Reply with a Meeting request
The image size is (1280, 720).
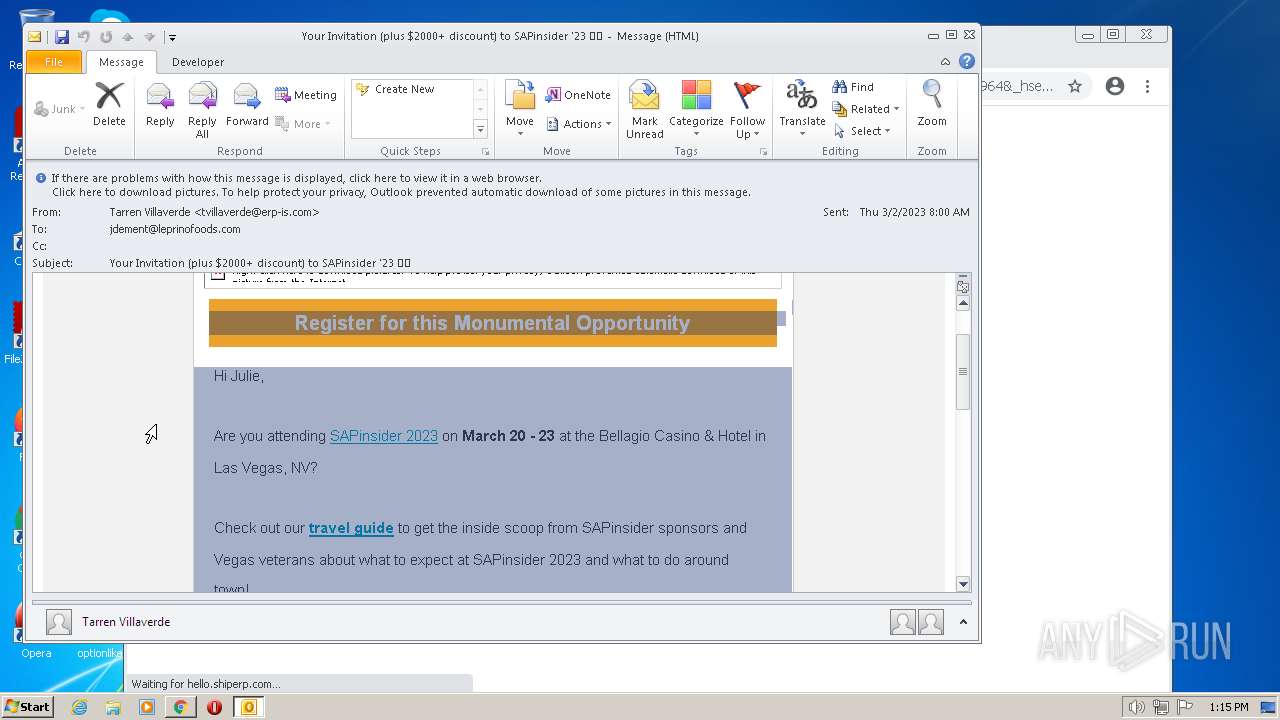pos(306,95)
